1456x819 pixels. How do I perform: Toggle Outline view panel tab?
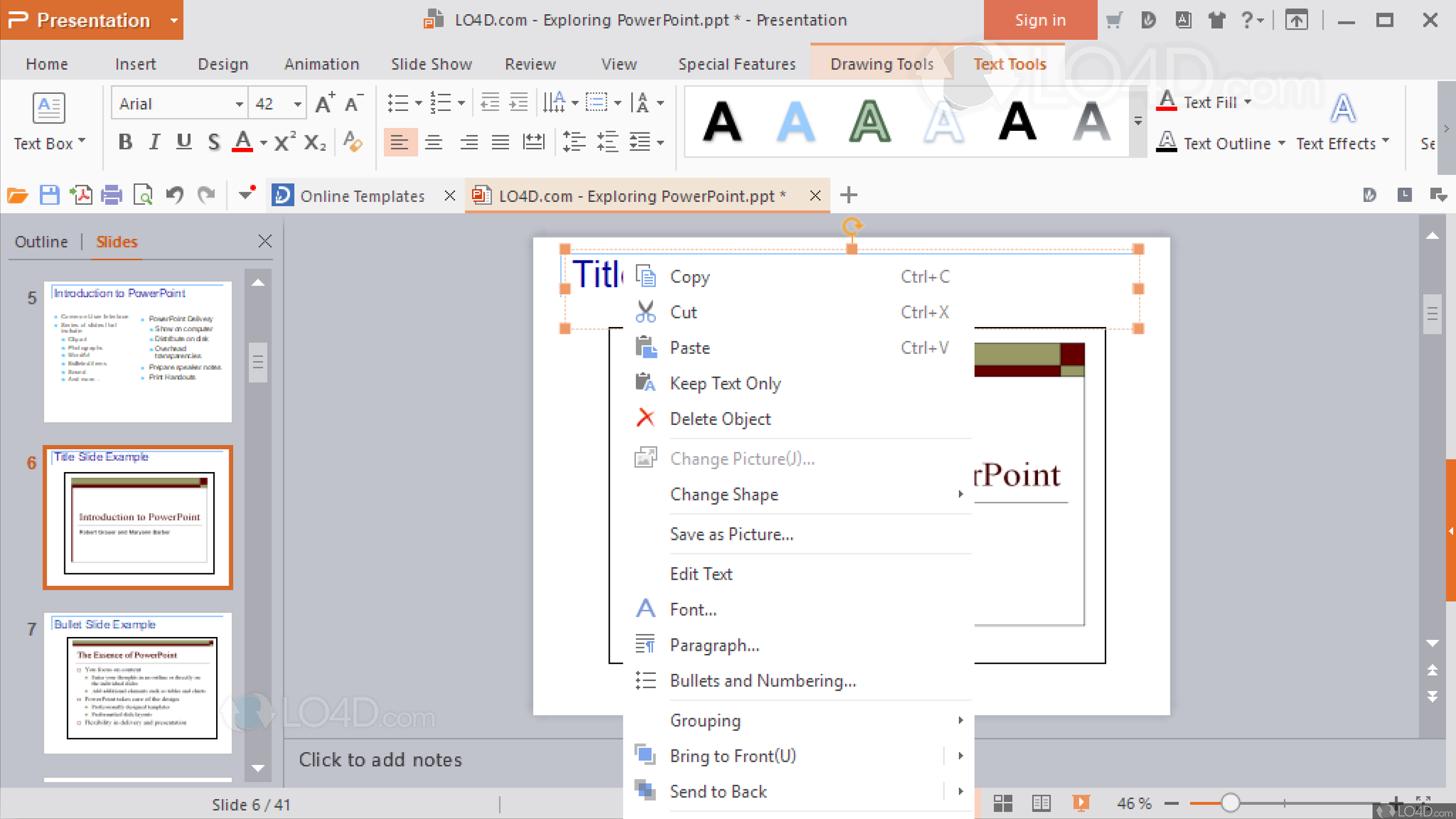[42, 241]
